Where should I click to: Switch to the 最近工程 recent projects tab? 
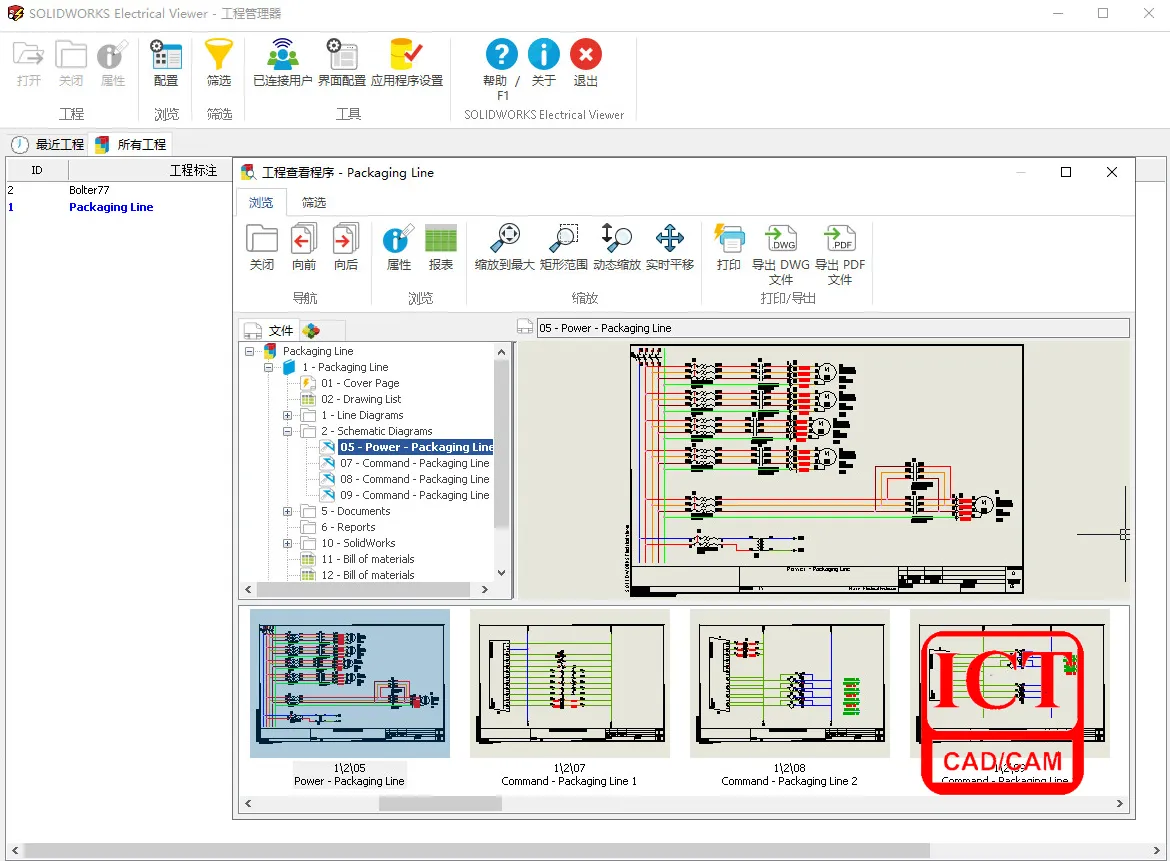pos(48,145)
